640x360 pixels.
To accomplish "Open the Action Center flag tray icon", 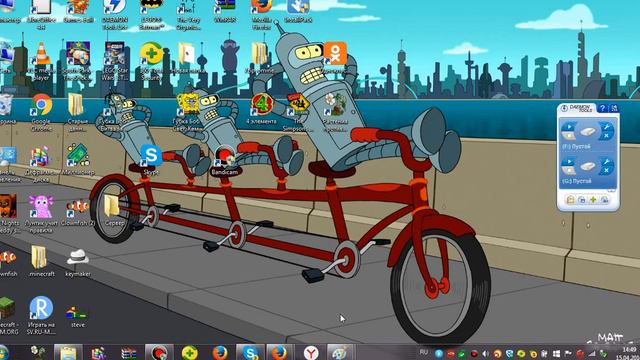I will point(568,353).
